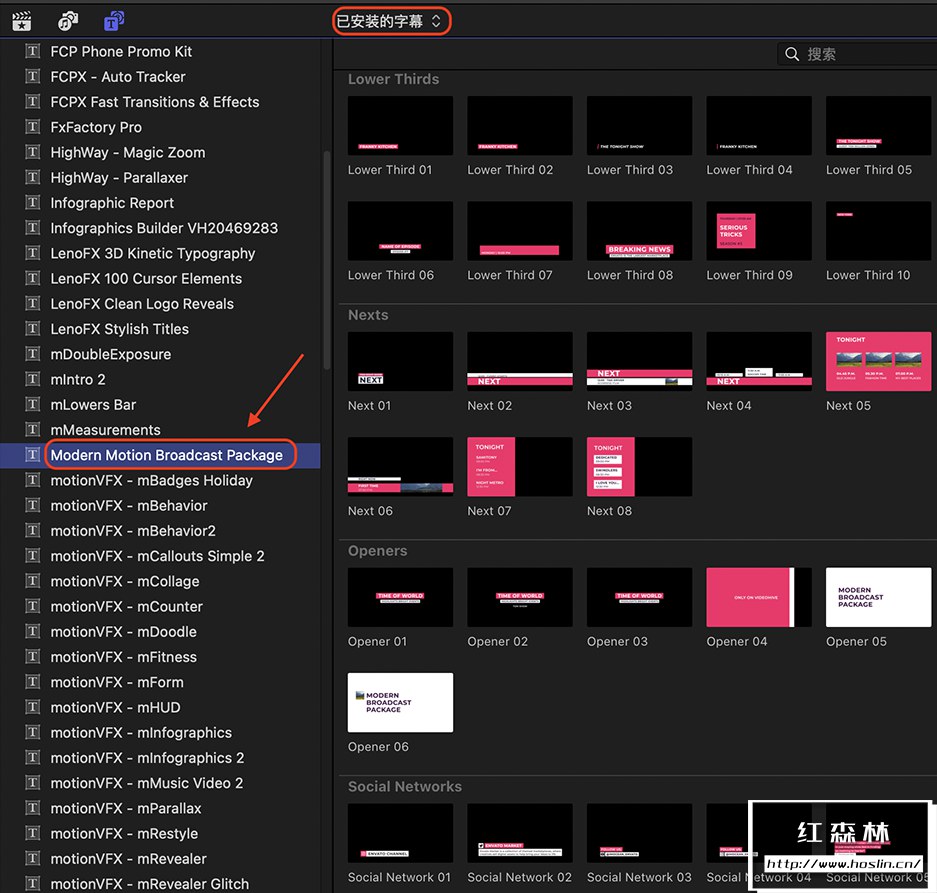Viewport: 937px width, 893px height.
Task: Select motionVFX - mDoodle category
Action: coord(160,632)
